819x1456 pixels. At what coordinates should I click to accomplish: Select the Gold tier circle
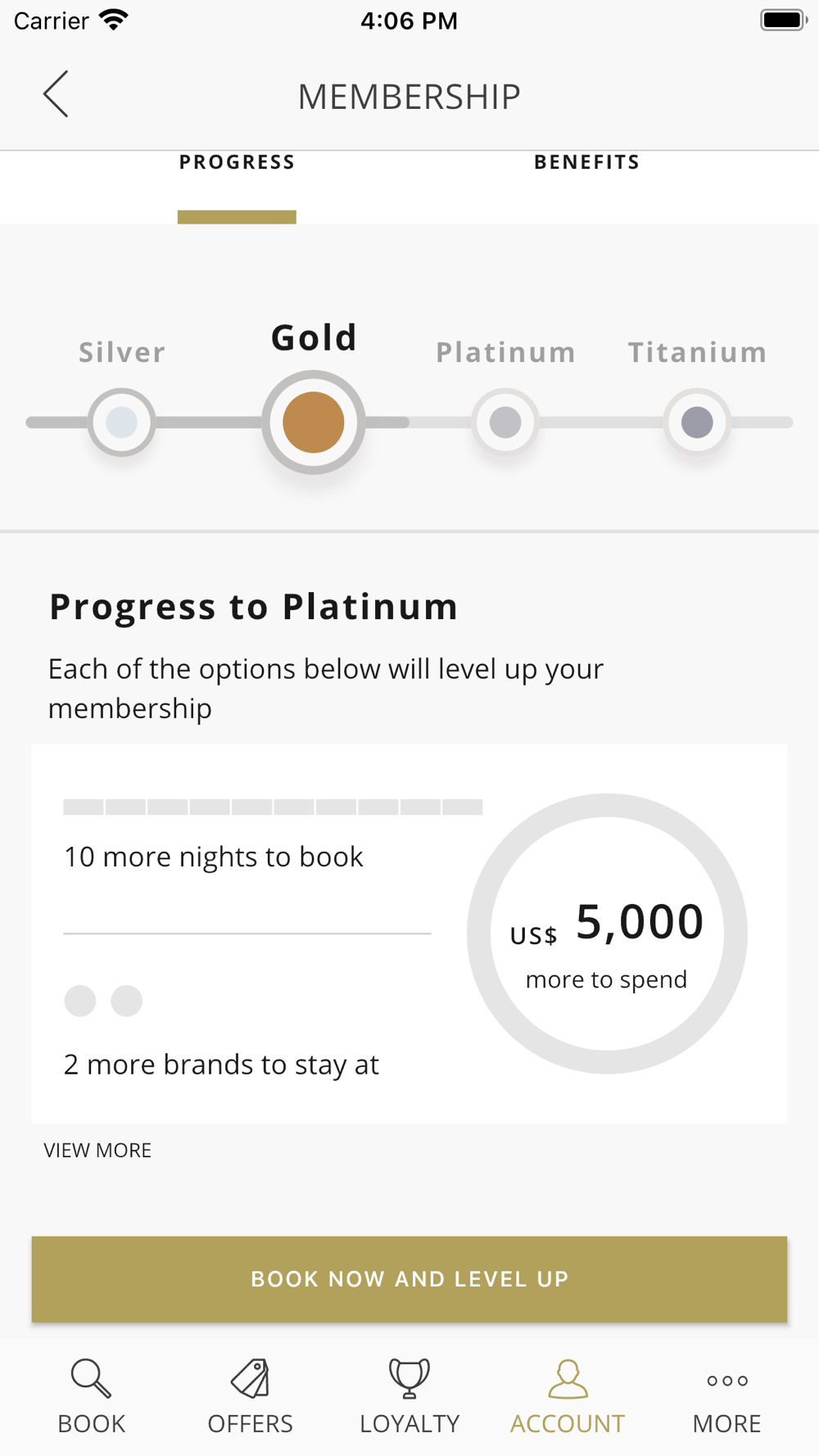click(x=313, y=423)
